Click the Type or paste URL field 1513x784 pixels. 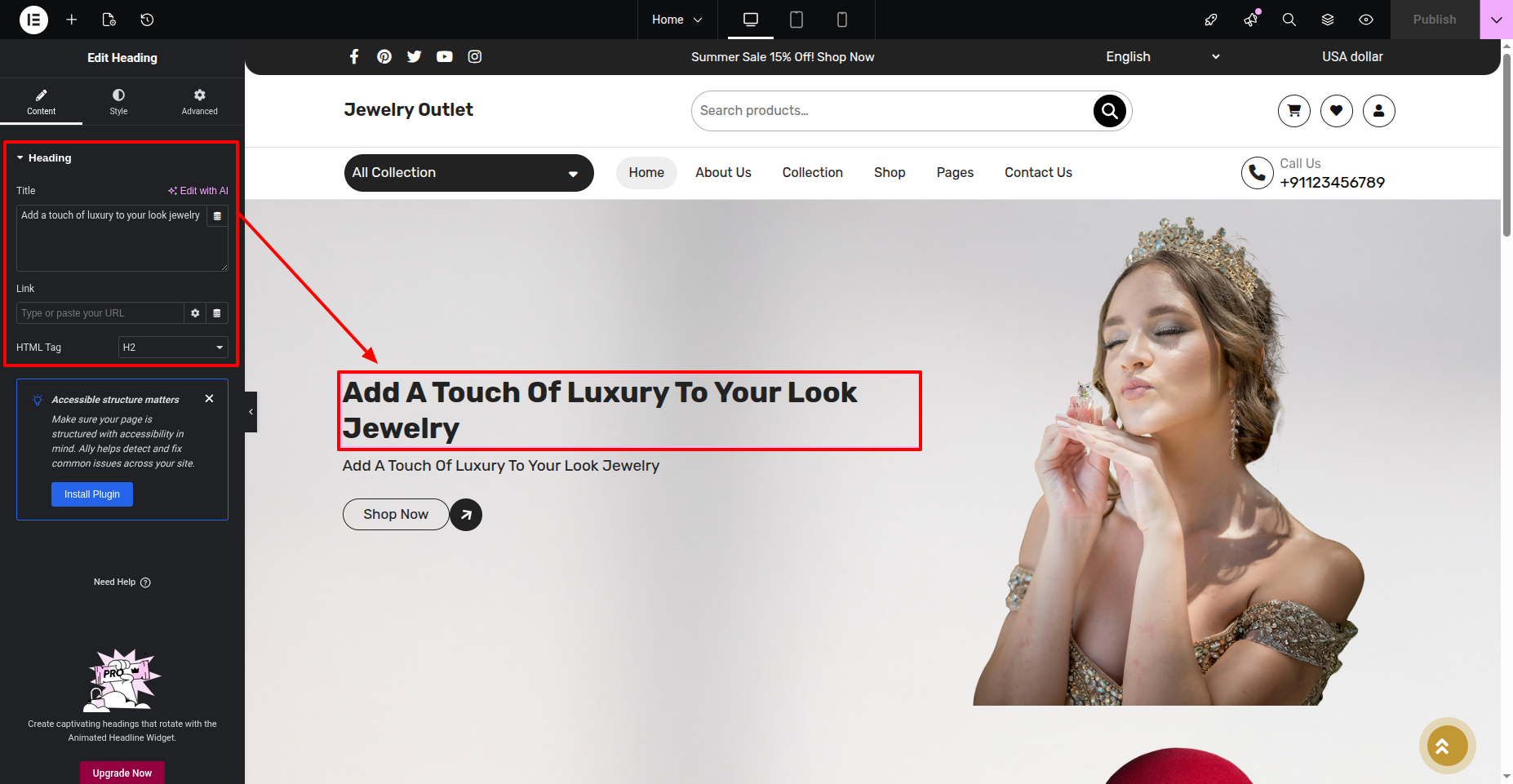click(x=100, y=313)
